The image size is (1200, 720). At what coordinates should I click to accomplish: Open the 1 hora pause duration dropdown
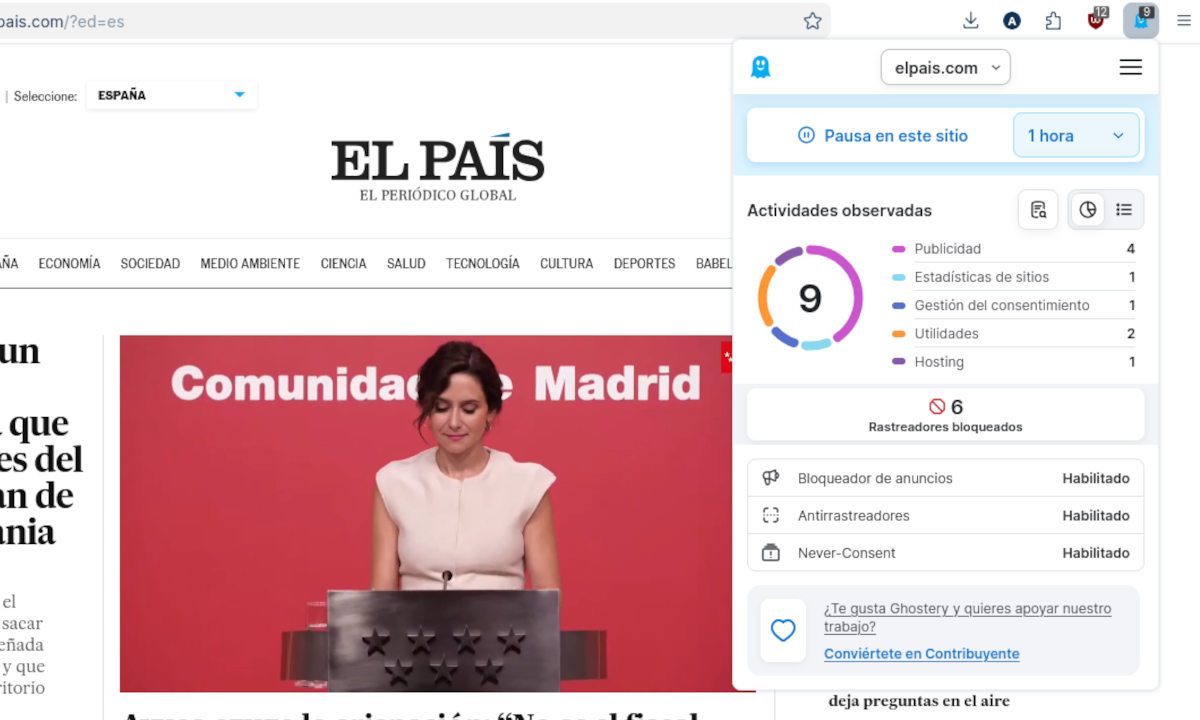[x=1077, y=135]
